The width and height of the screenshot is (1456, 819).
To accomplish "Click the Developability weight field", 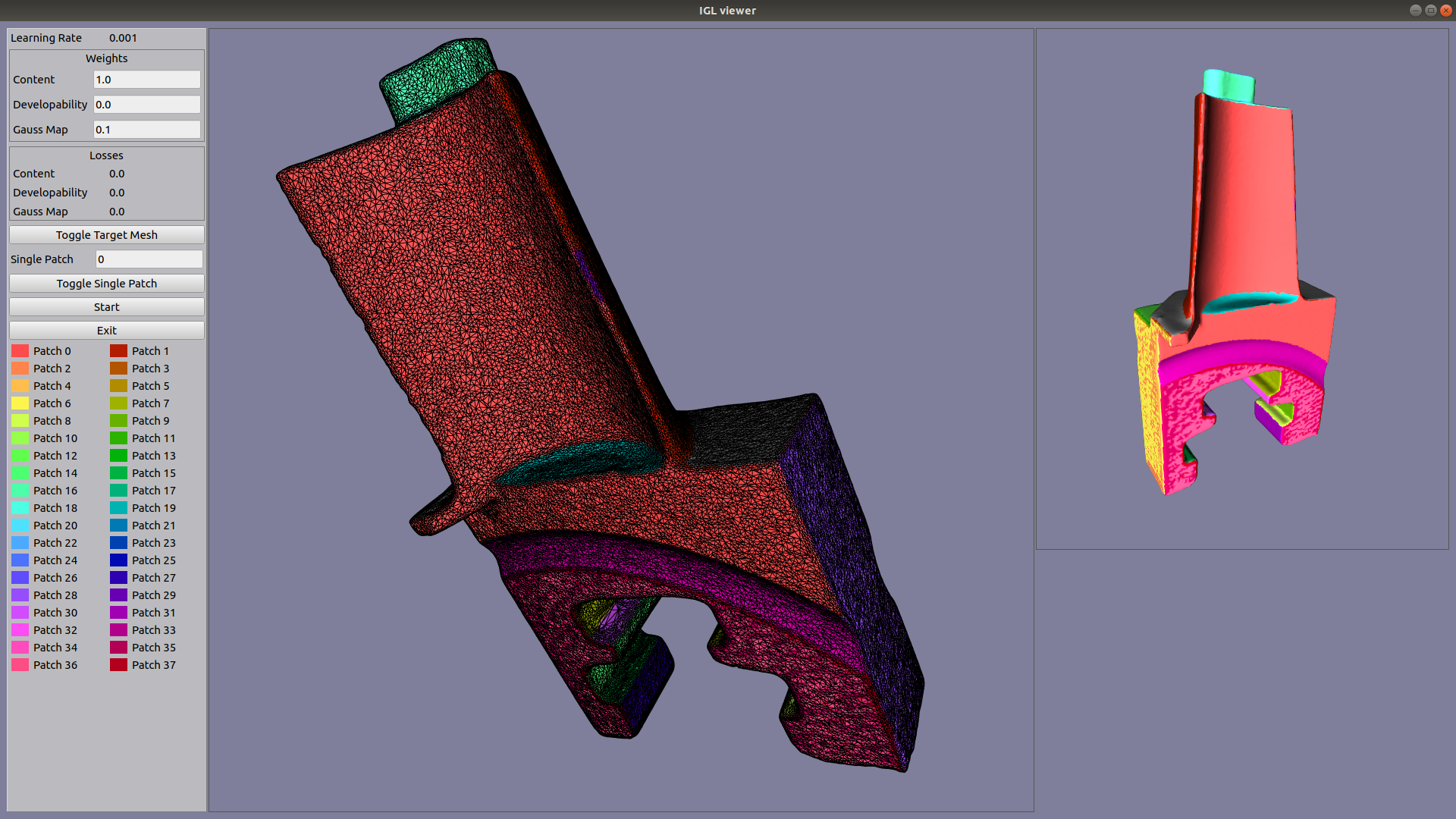I will coord(146,105).
